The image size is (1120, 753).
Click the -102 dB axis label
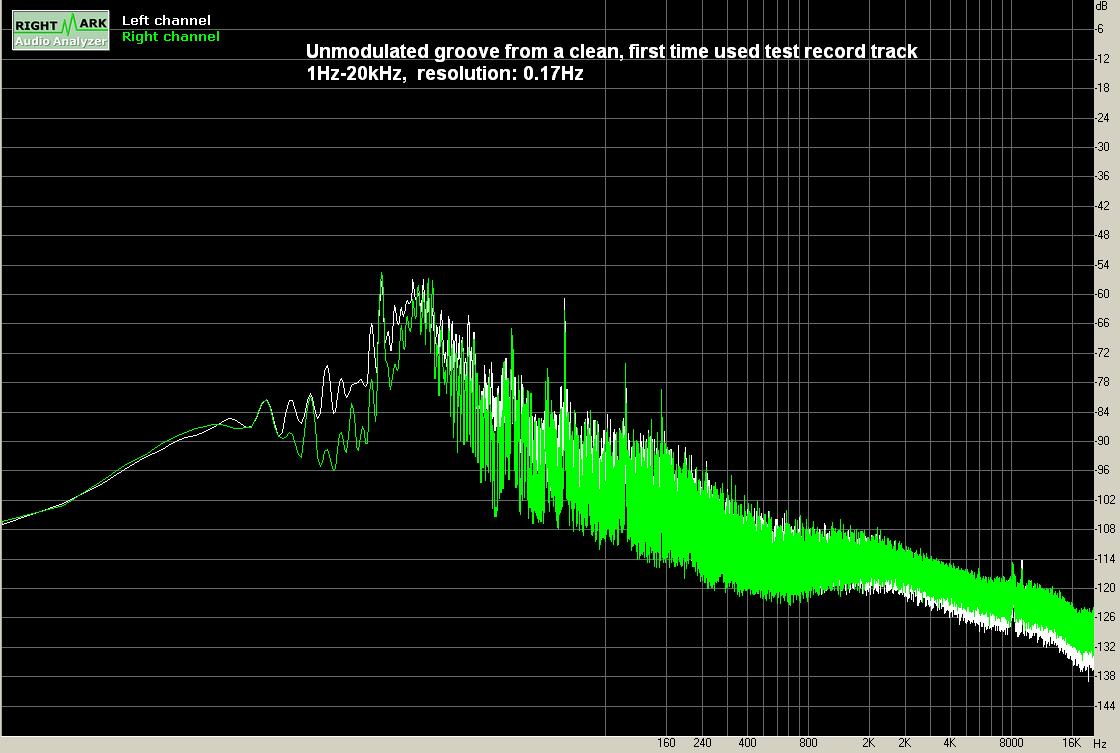pyautogui.click(x=1105, y=500)
